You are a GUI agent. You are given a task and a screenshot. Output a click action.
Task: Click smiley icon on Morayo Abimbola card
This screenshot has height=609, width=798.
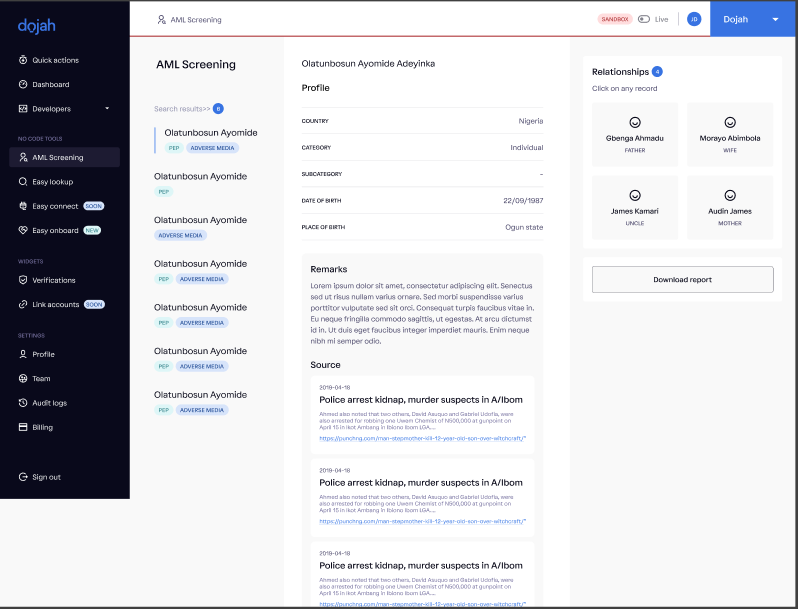click(730, 122)
